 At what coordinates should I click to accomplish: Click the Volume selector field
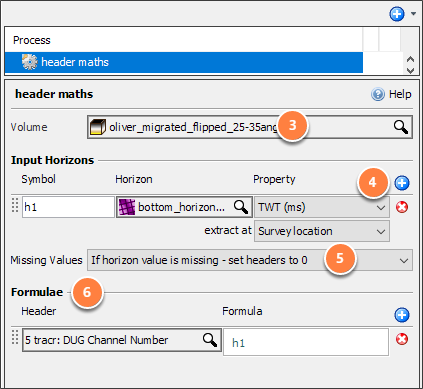(250, 127)
